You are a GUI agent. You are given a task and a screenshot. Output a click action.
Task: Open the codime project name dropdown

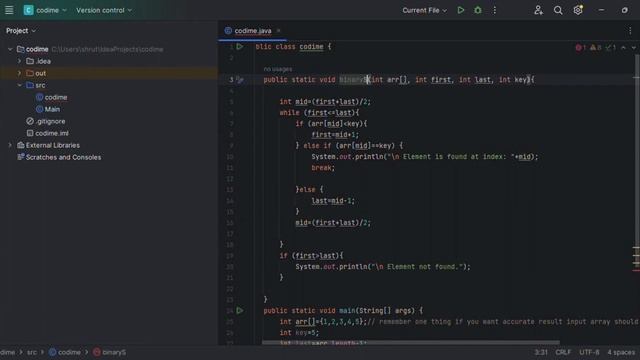point(51,10)
